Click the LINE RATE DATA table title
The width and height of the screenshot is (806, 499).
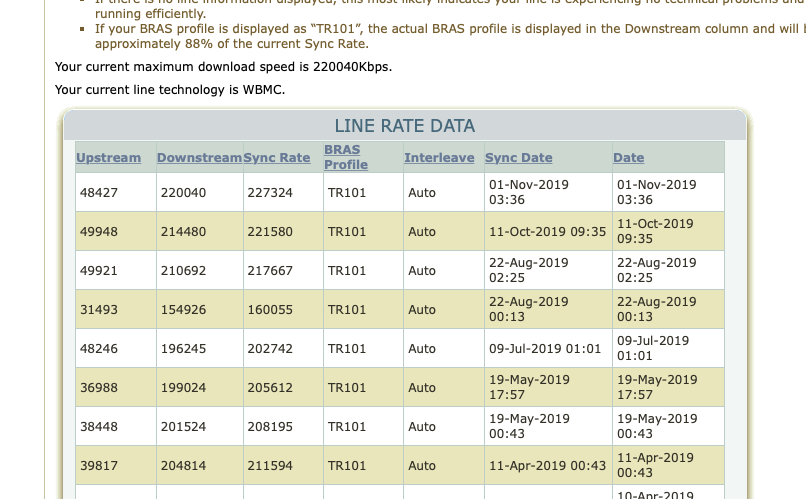coord(404,126)
